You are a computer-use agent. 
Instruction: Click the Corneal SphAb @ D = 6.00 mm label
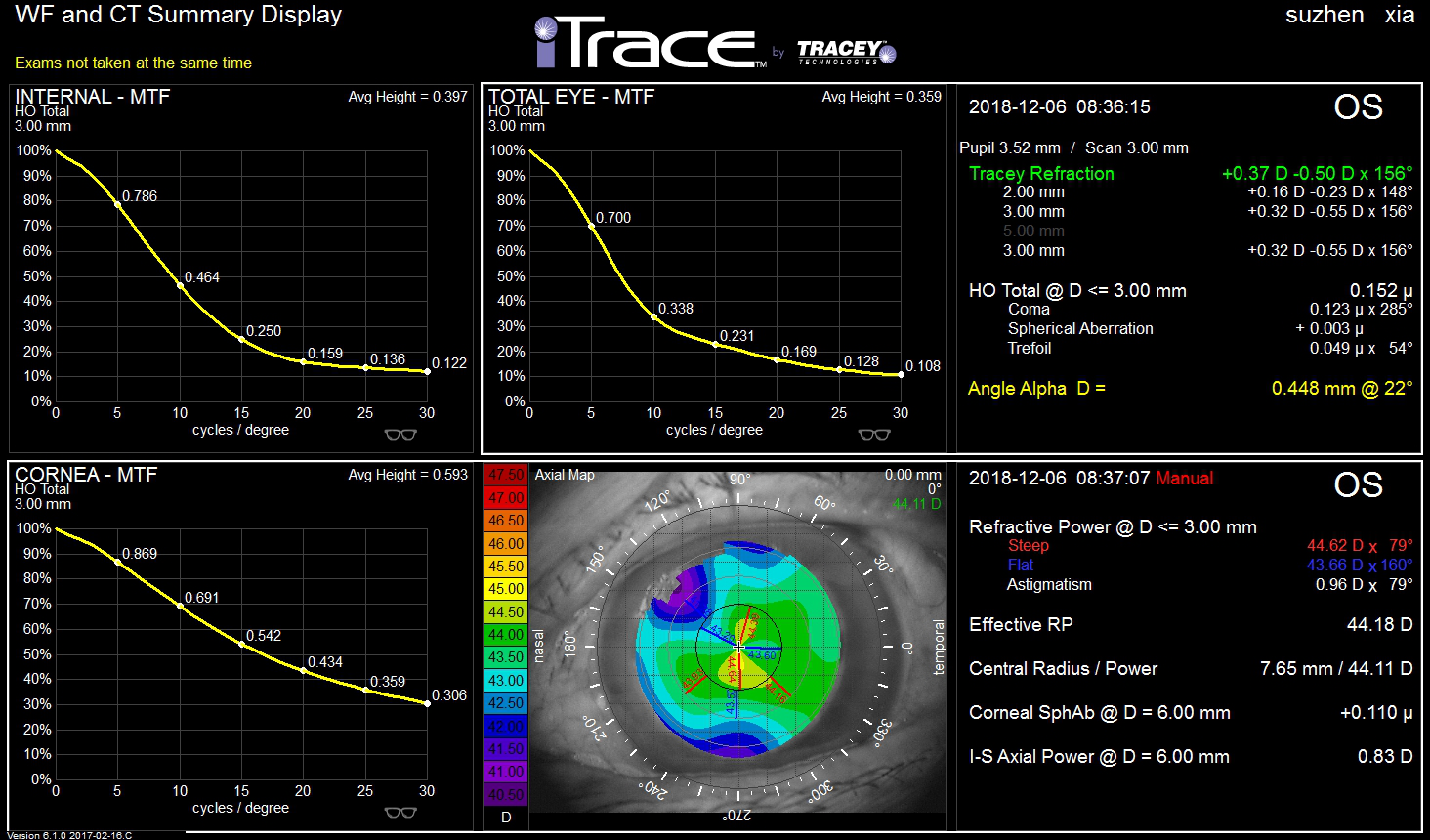1099,713
